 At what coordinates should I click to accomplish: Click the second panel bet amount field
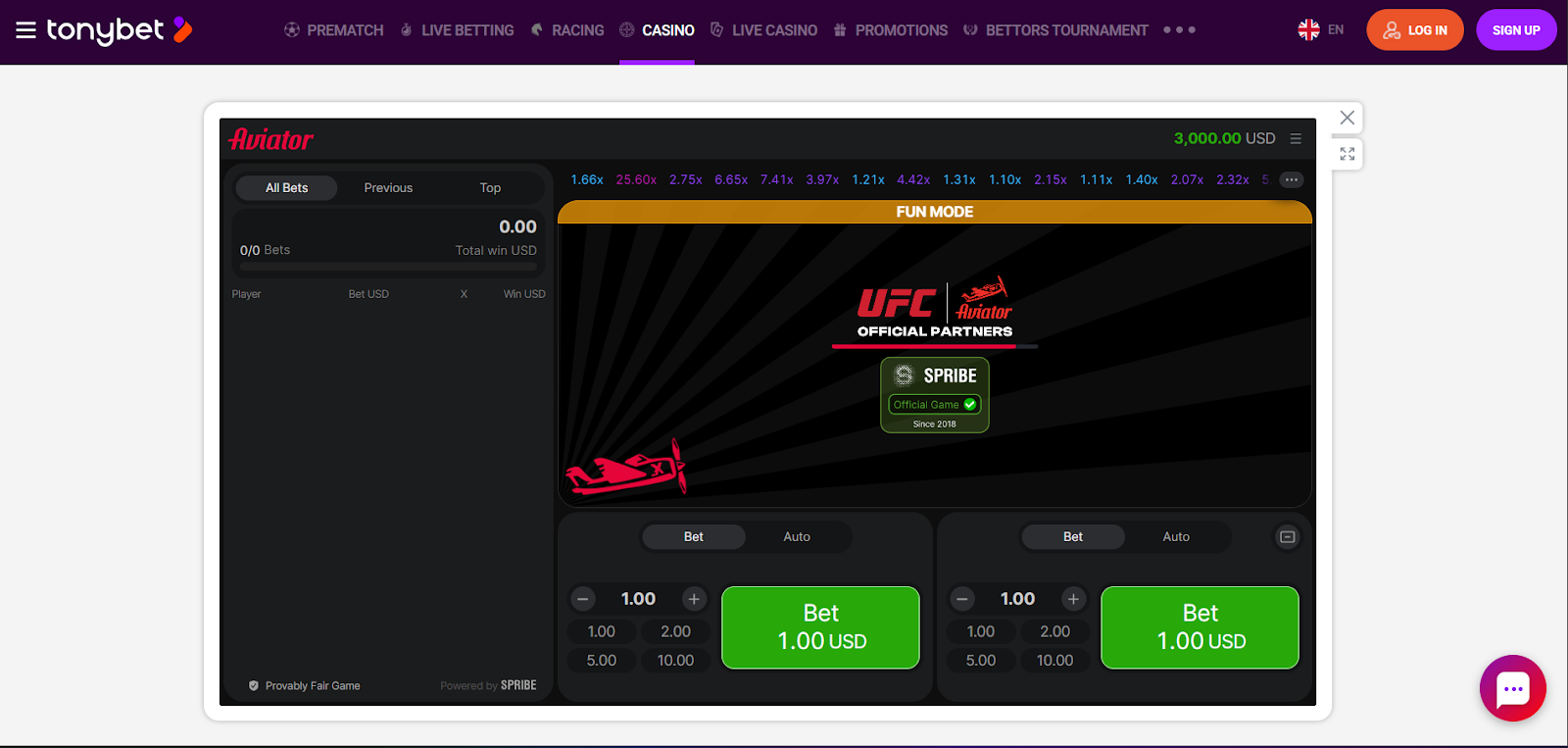(1017, 599)
